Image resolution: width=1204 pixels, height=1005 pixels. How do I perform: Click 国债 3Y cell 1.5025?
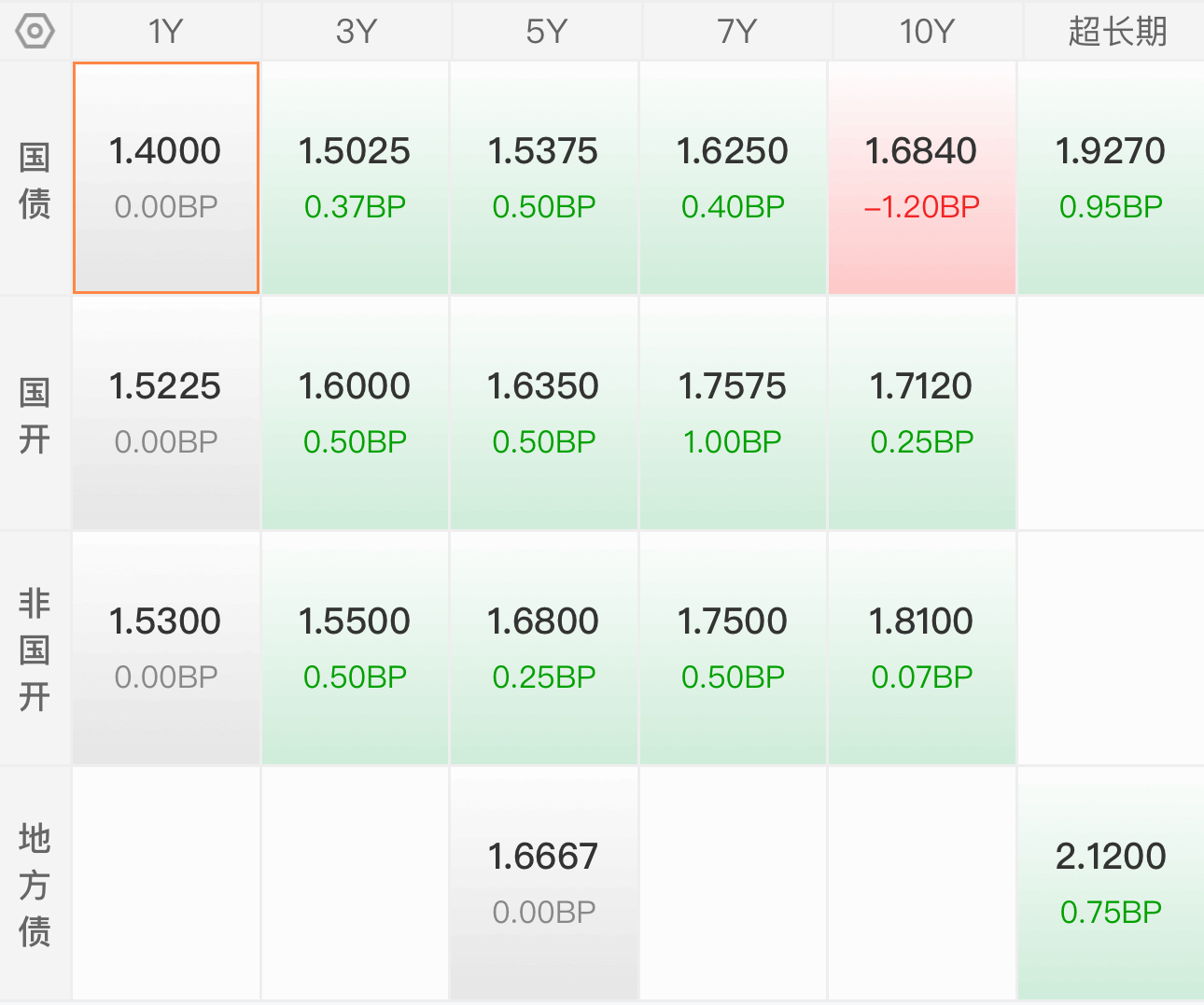[x=355, y=178]
